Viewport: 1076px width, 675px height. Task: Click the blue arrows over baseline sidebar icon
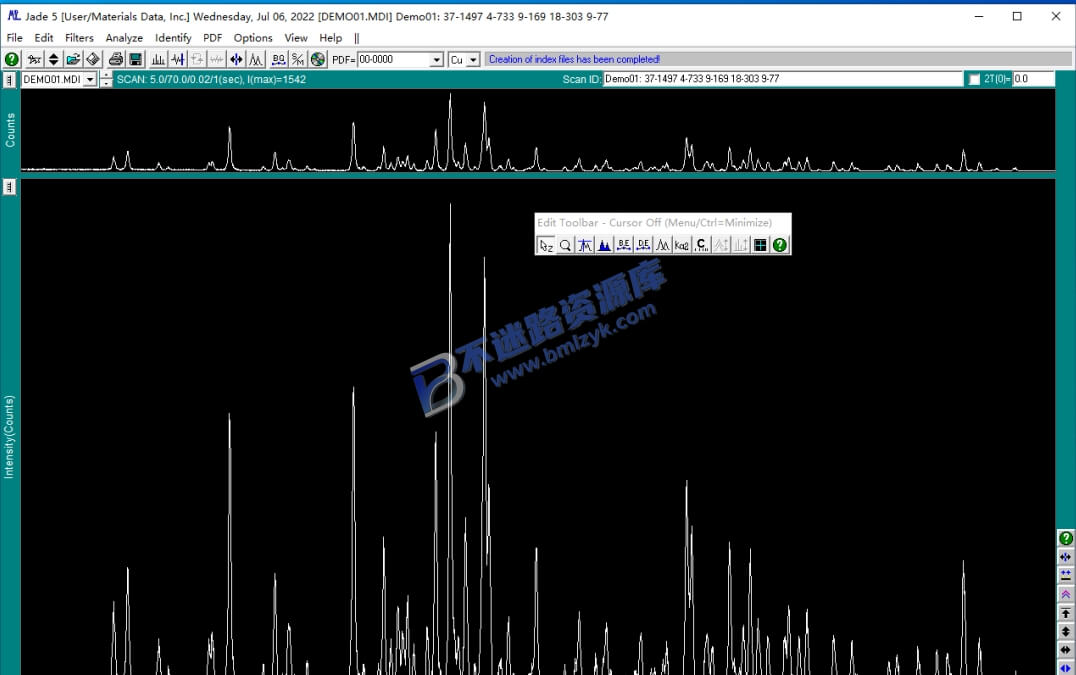click(1066, 576)
